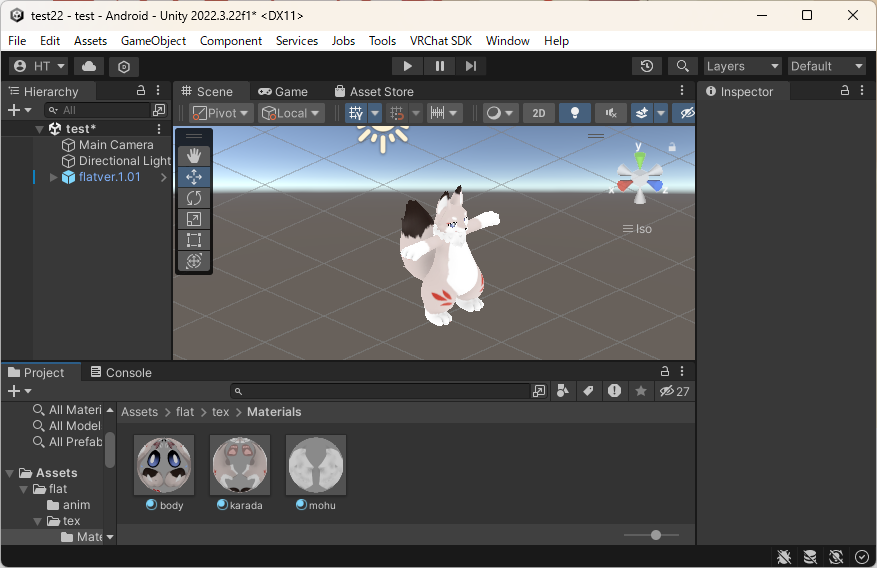The image size is (877, 568).
Task: Toggle 2D view mode
Action: coord(539,113)
